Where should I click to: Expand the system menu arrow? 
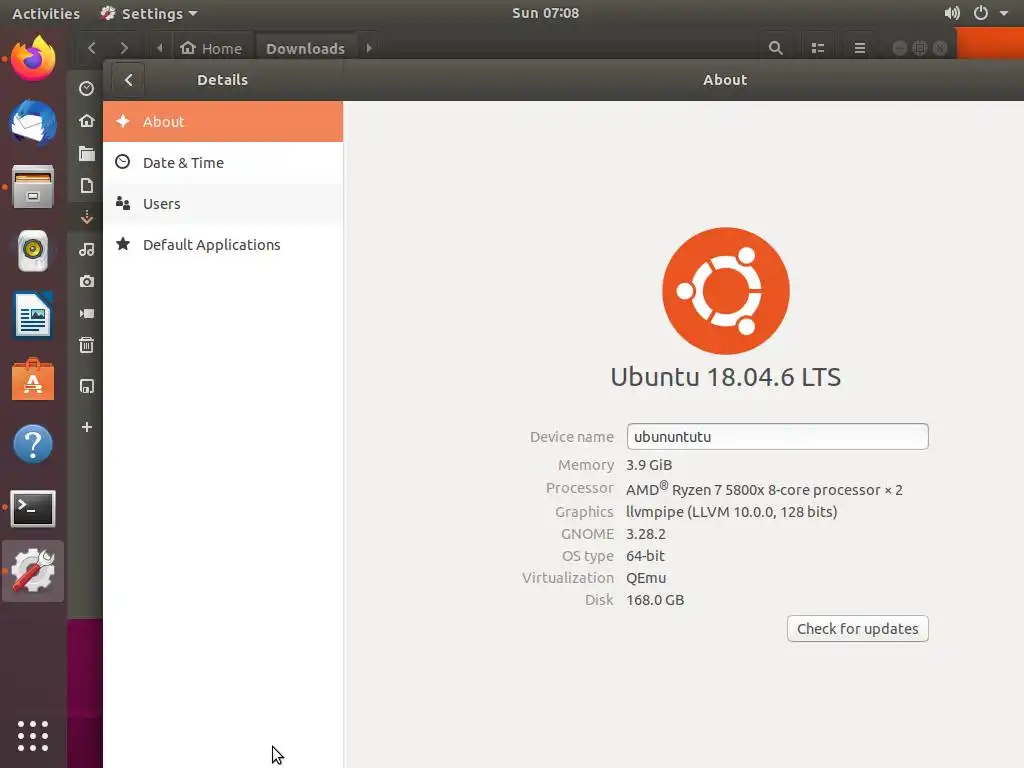pos(1004,13)
